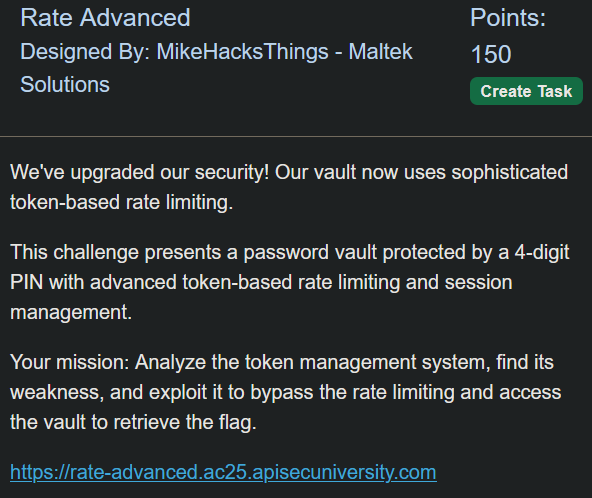The height and width of the screenshot is (498, 592).
Task: Select the Rate Advanced challenge title
Action: [x=105, y=18]
